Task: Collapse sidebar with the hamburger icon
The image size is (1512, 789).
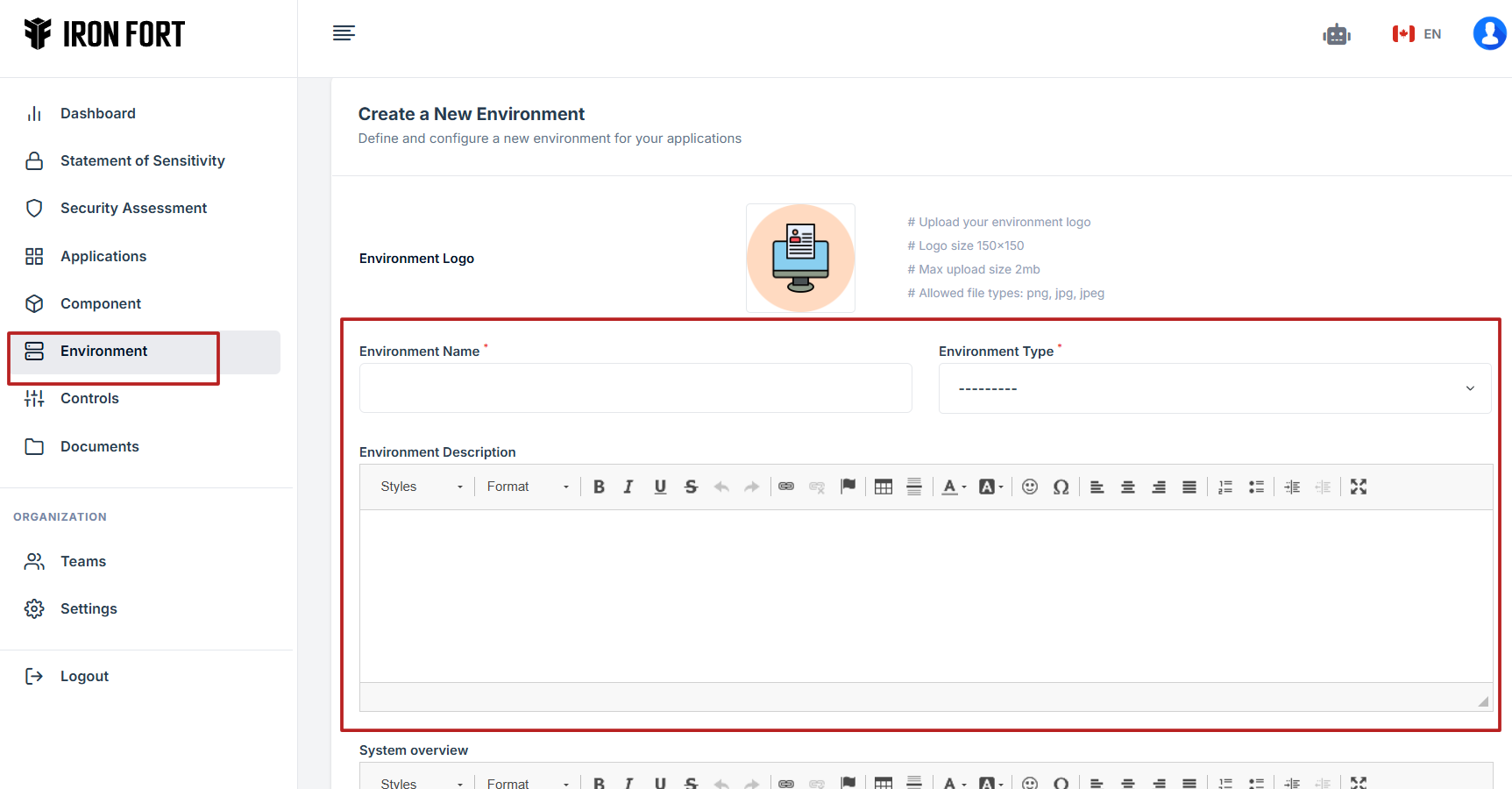Action: [x=344, y=33]
